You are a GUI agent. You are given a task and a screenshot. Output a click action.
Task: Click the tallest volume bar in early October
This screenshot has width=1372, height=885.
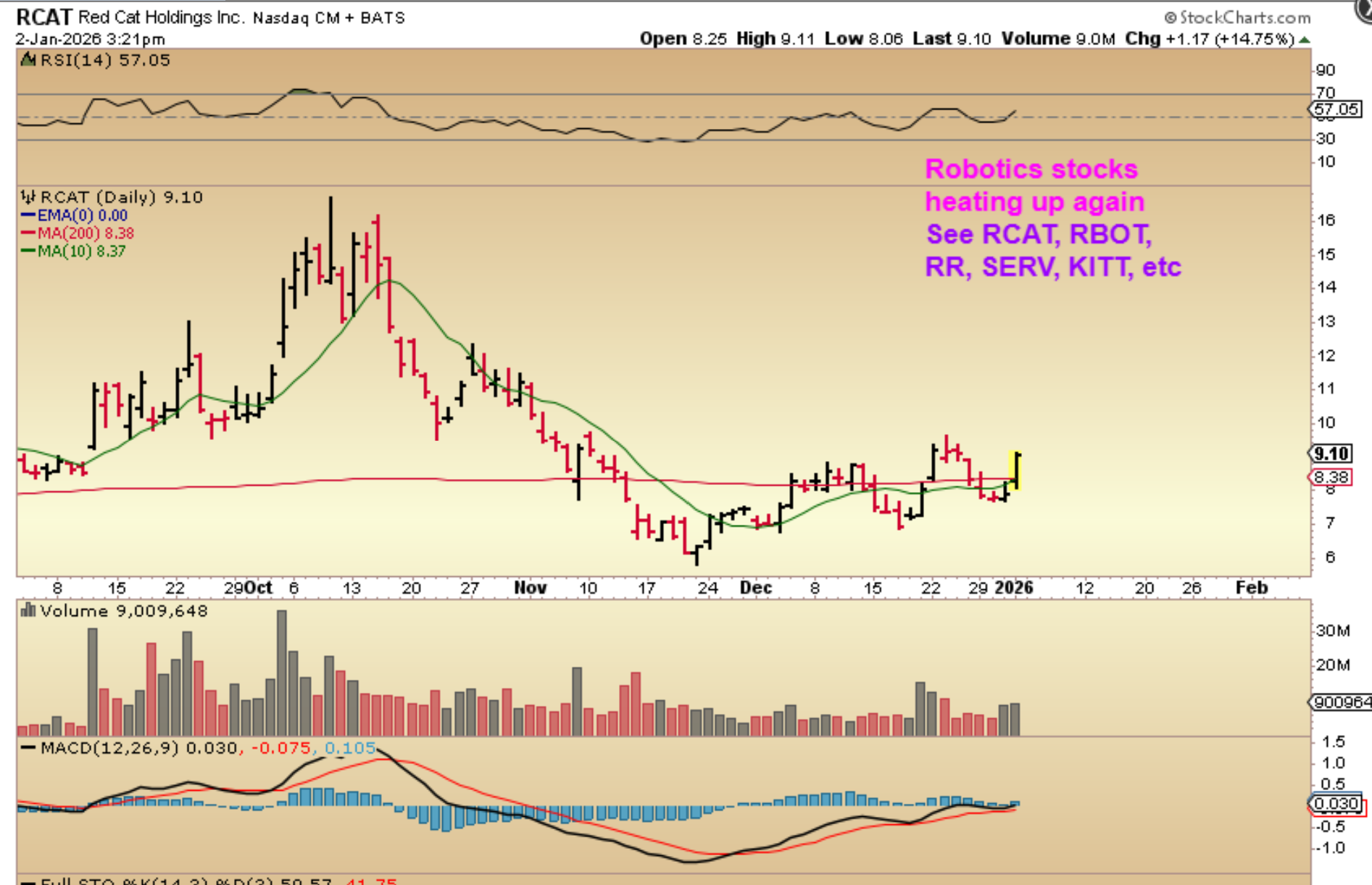click(x=282, y=673)
